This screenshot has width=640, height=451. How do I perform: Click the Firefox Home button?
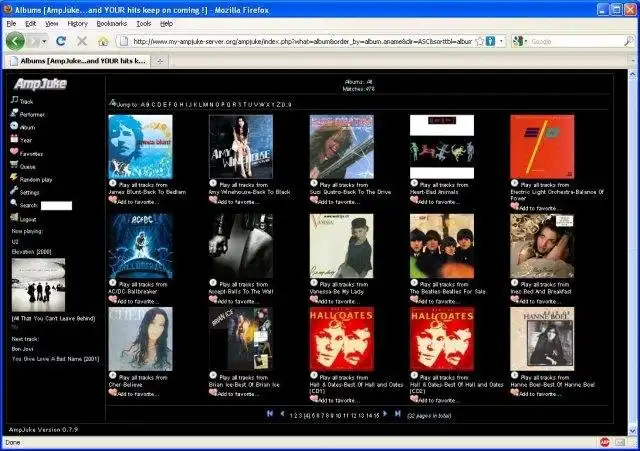point(103,41)
